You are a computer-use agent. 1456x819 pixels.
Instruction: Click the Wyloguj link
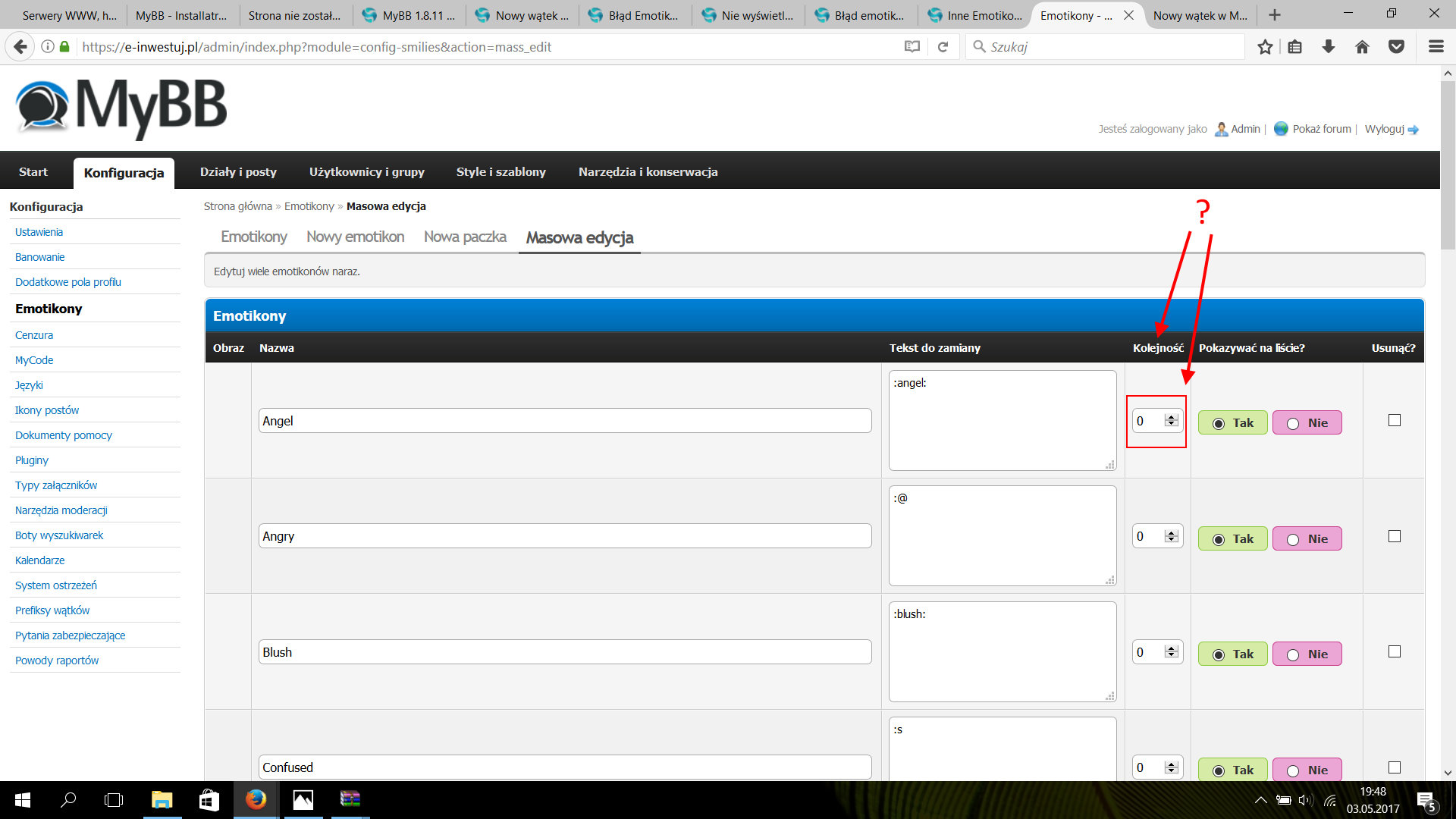(x=1385, y=129)
